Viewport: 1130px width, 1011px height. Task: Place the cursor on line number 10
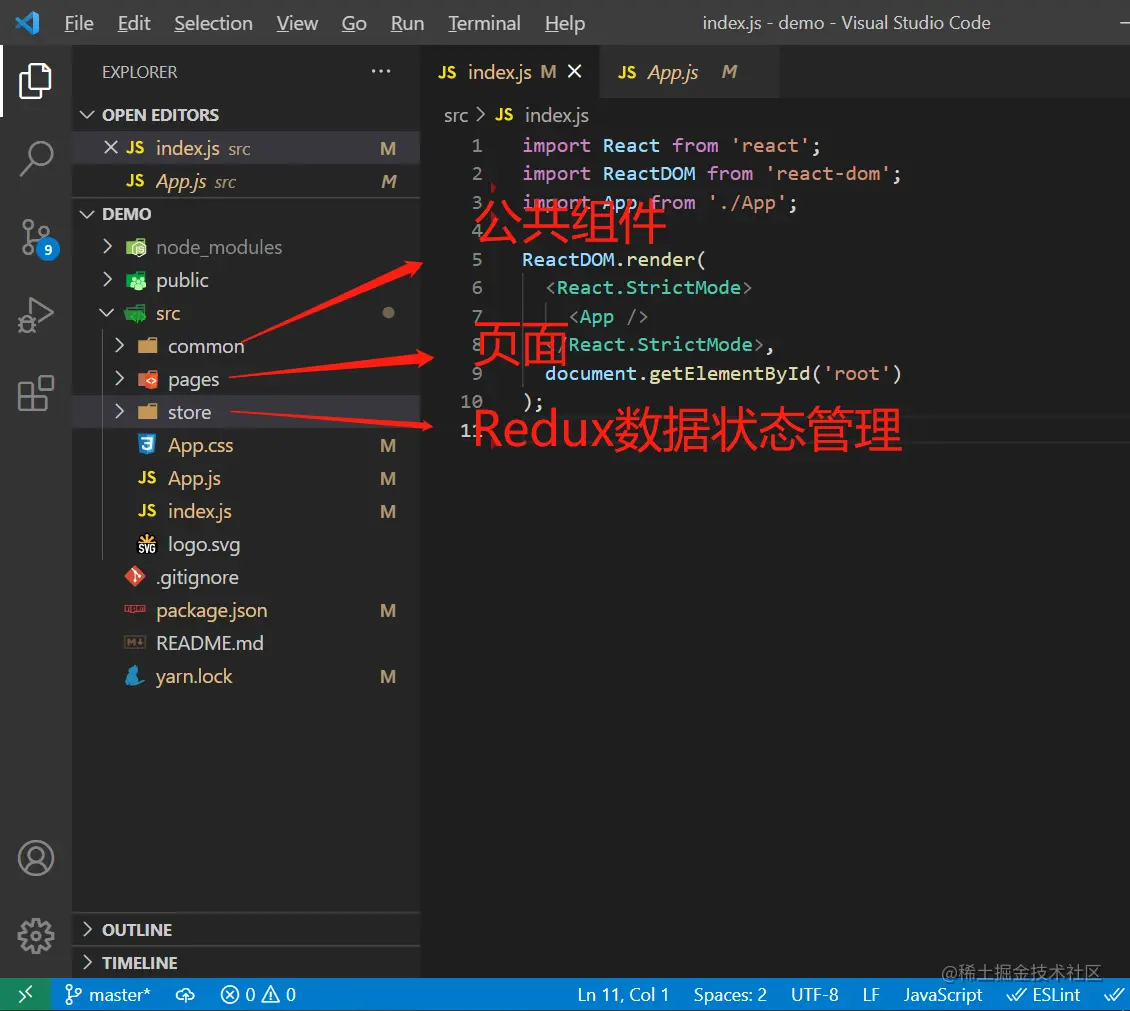pyautogui.click(x=471, y=401)
